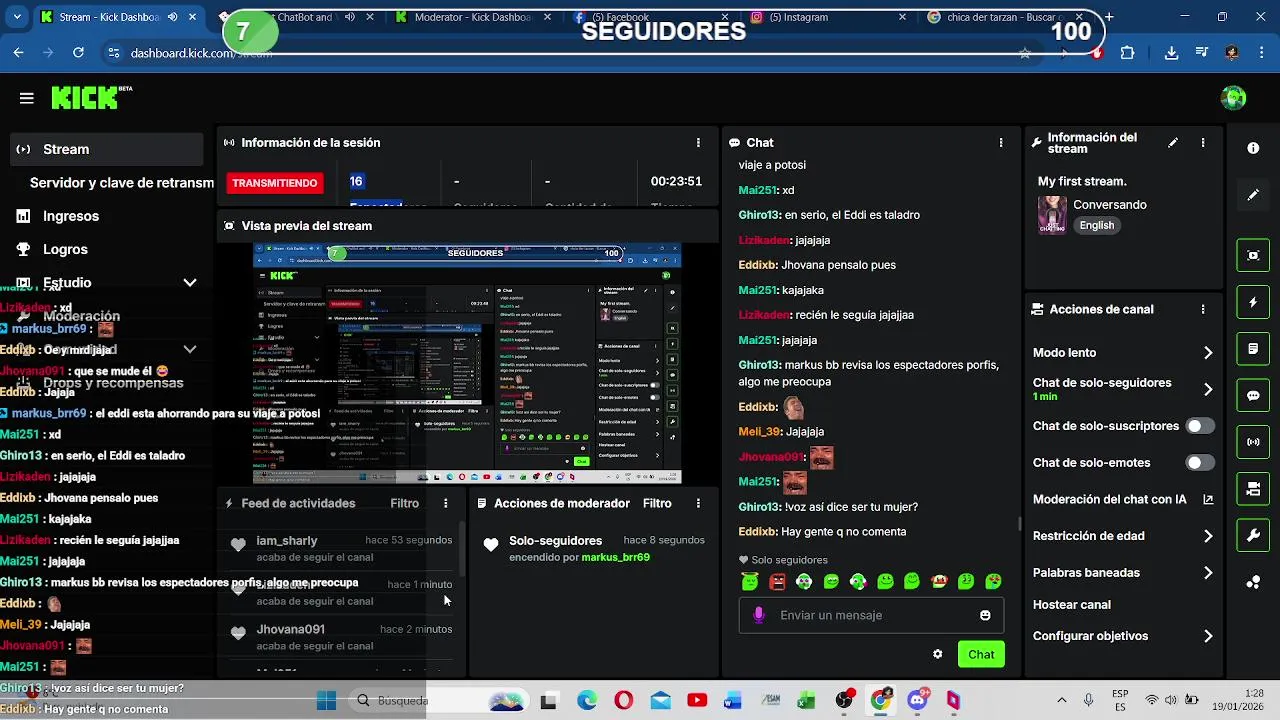Open Filtro in Feed de actividades
The width and height of the screenshot is (1280, 720).
405,504
